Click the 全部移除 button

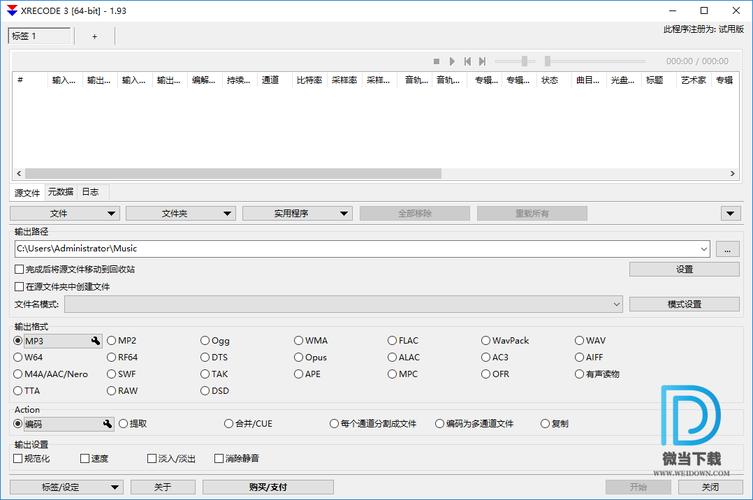tap(414, 213)
